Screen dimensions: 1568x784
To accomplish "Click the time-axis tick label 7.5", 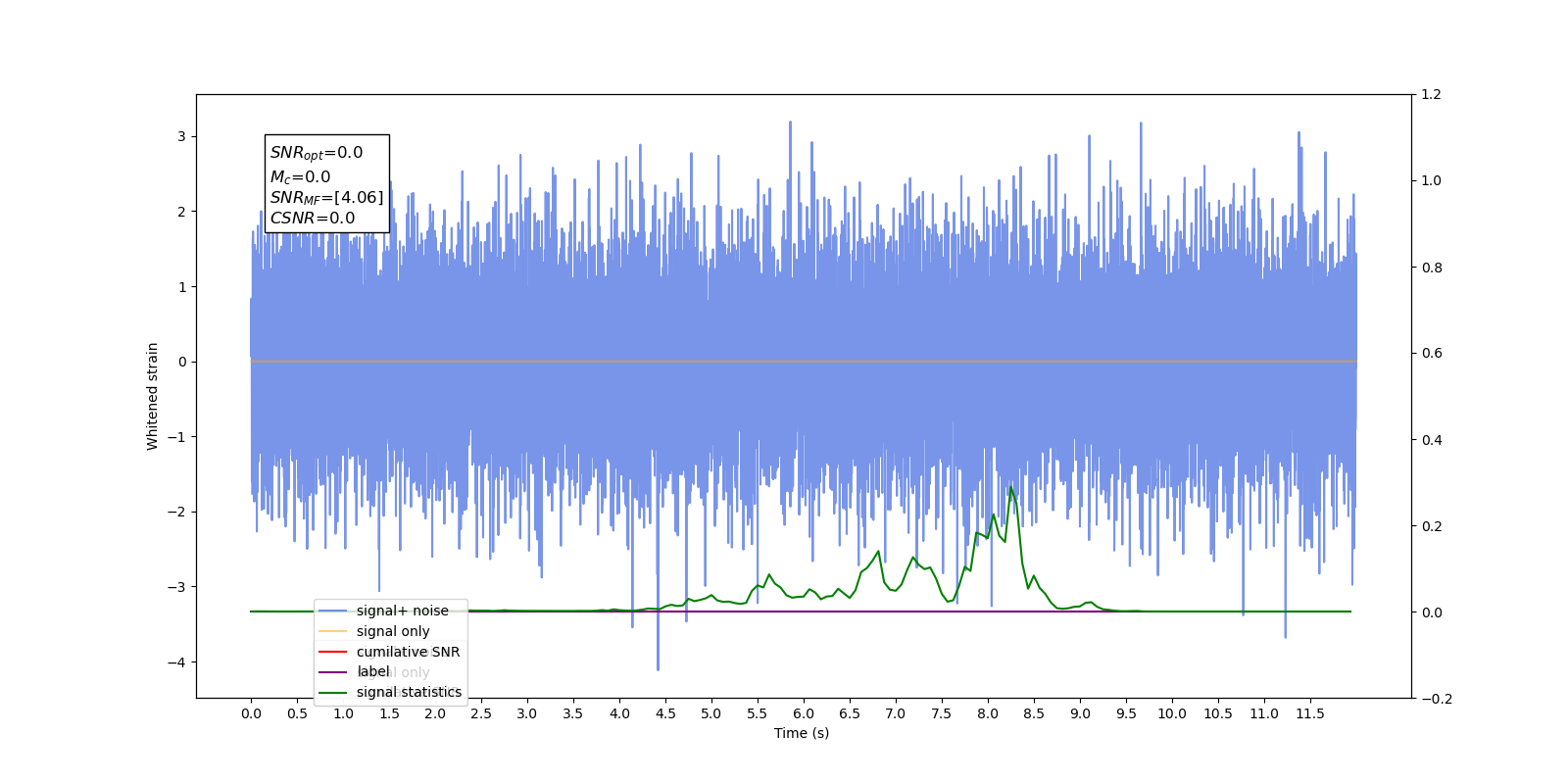I will (942, 713).
